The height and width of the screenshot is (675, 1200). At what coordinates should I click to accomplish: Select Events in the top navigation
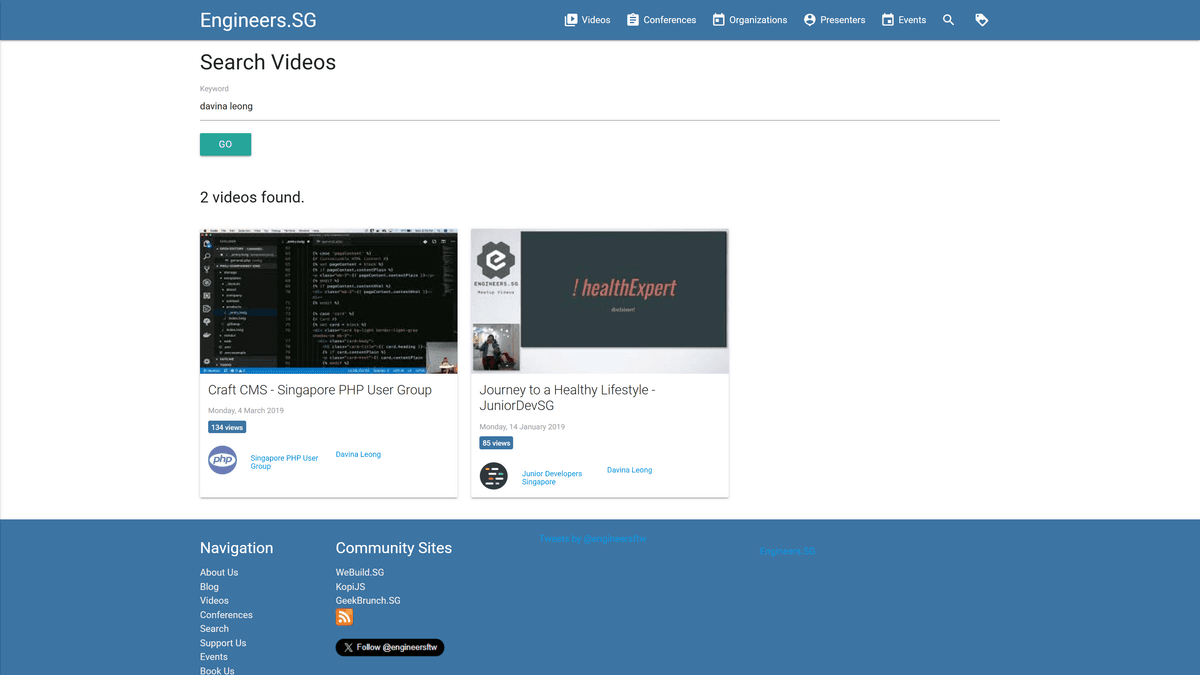pos(903,20)
